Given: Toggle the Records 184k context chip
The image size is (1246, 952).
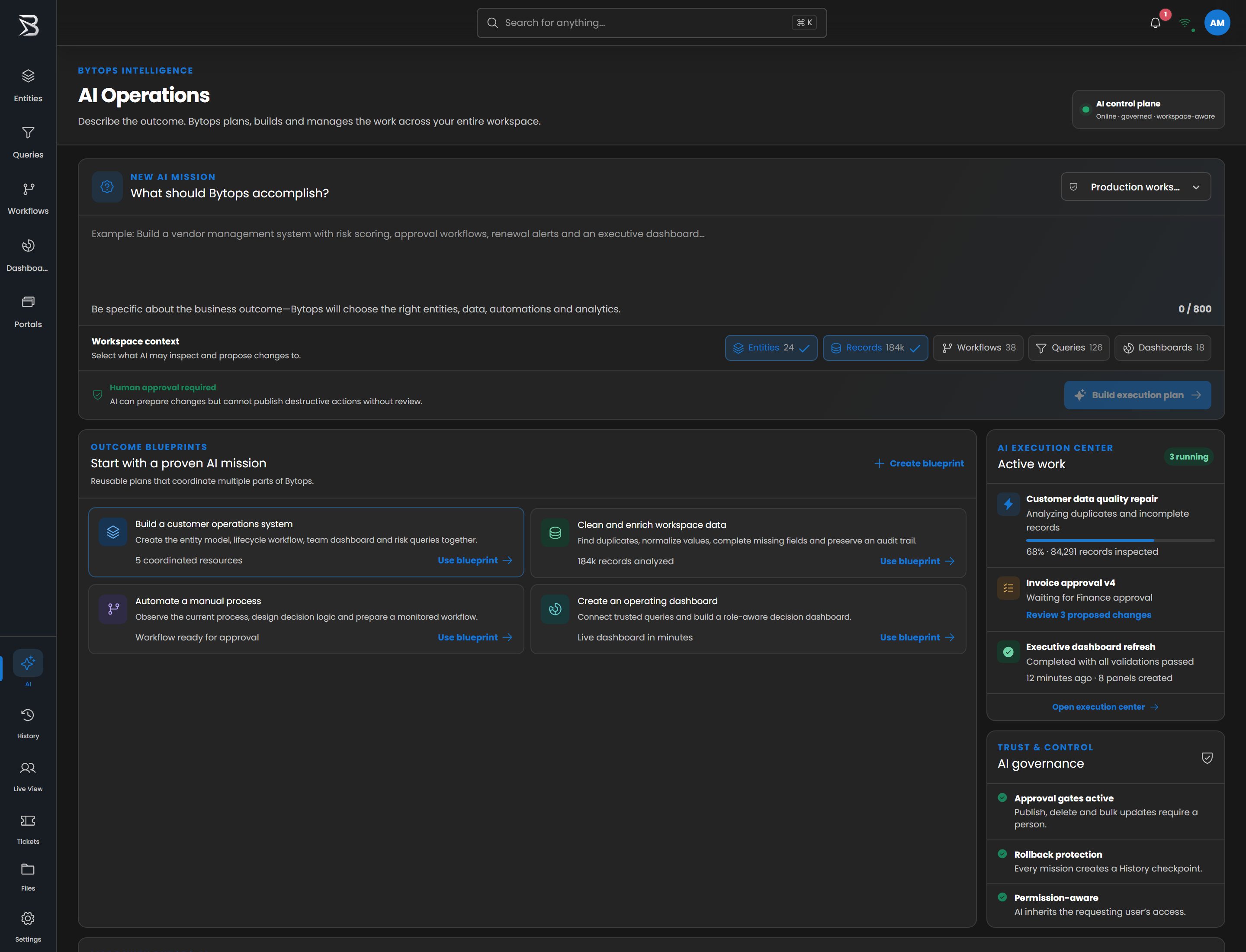Looking at the screenshot, I should click(x=875, y=348).
